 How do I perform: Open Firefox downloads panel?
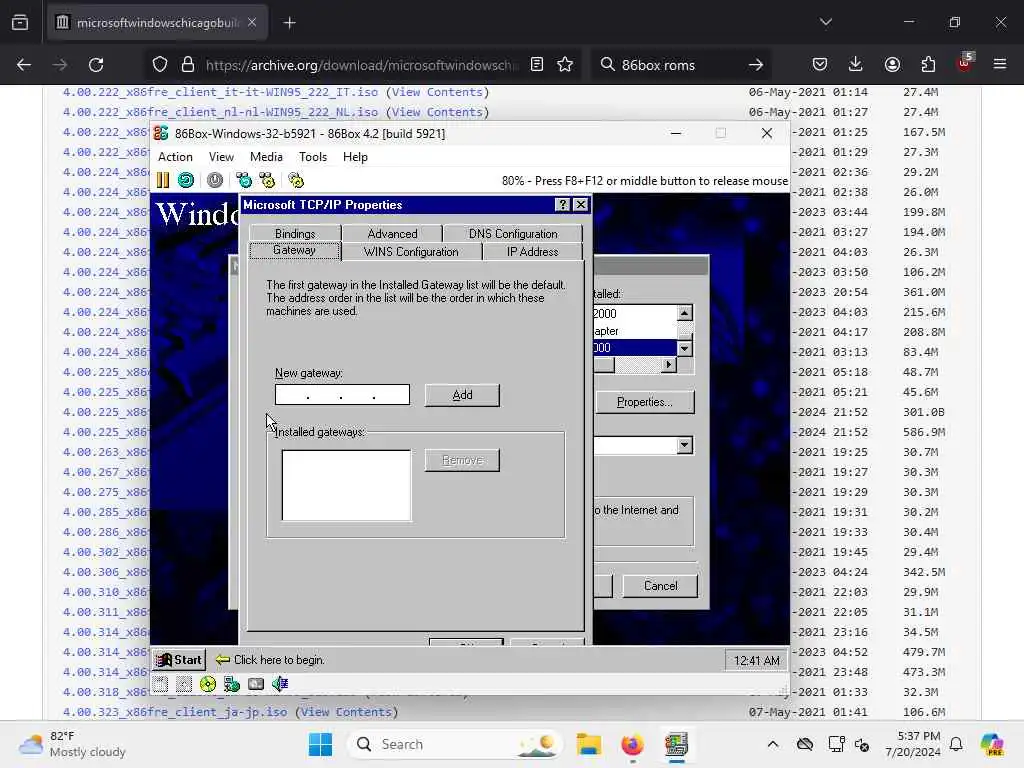point(856,65)
